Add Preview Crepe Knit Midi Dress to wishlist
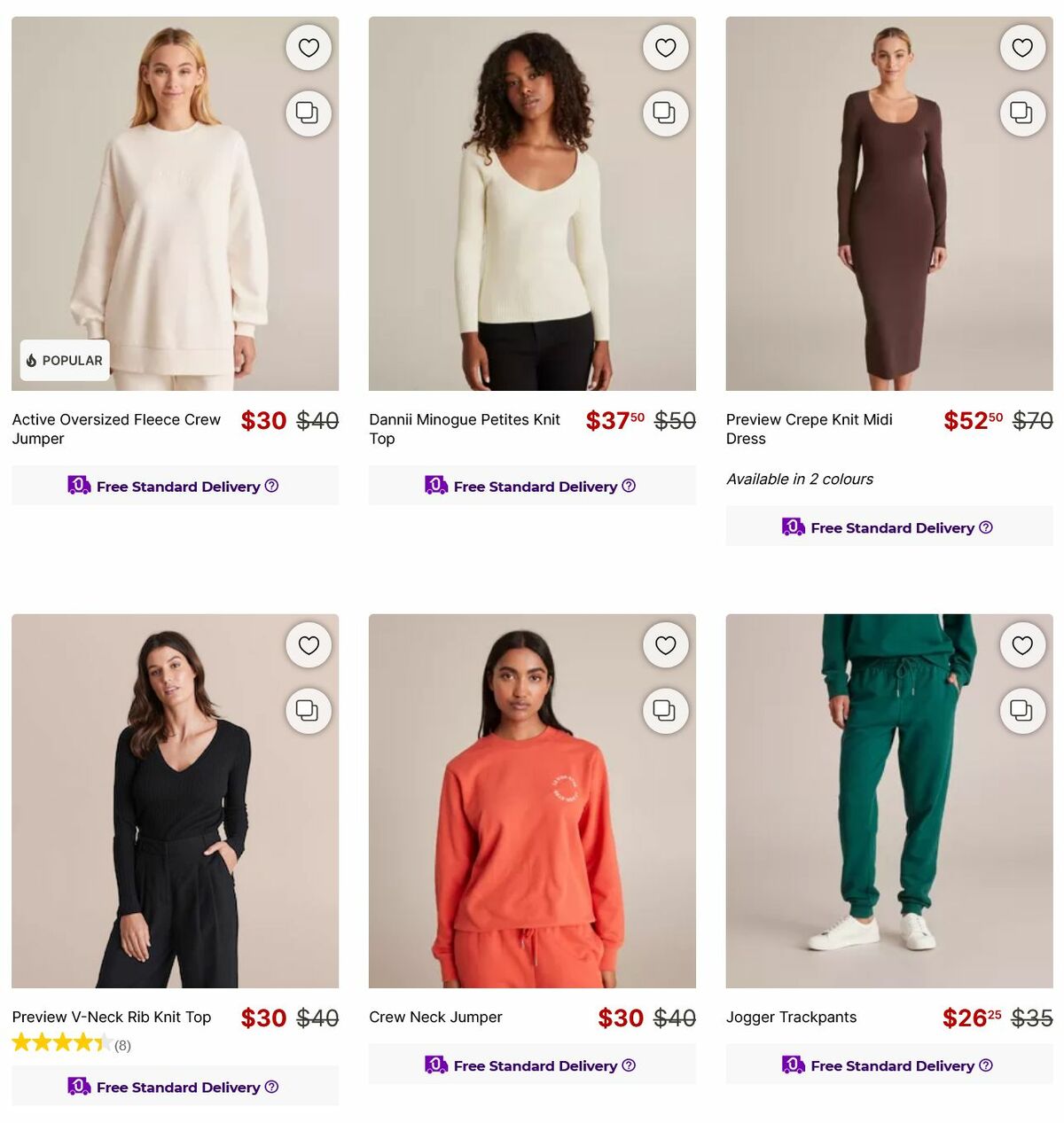Screen dimensions: 1064x1123 [x=1022, y=47]
